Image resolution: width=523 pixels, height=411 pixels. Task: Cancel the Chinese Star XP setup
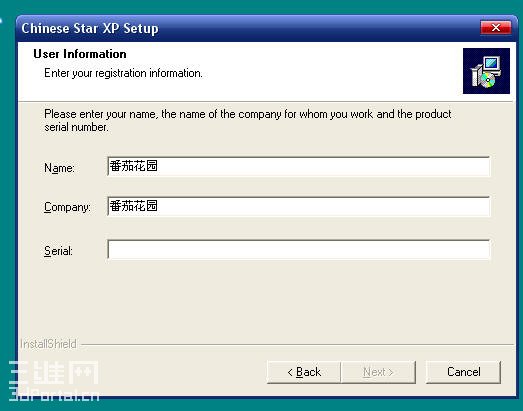point(463,372)
